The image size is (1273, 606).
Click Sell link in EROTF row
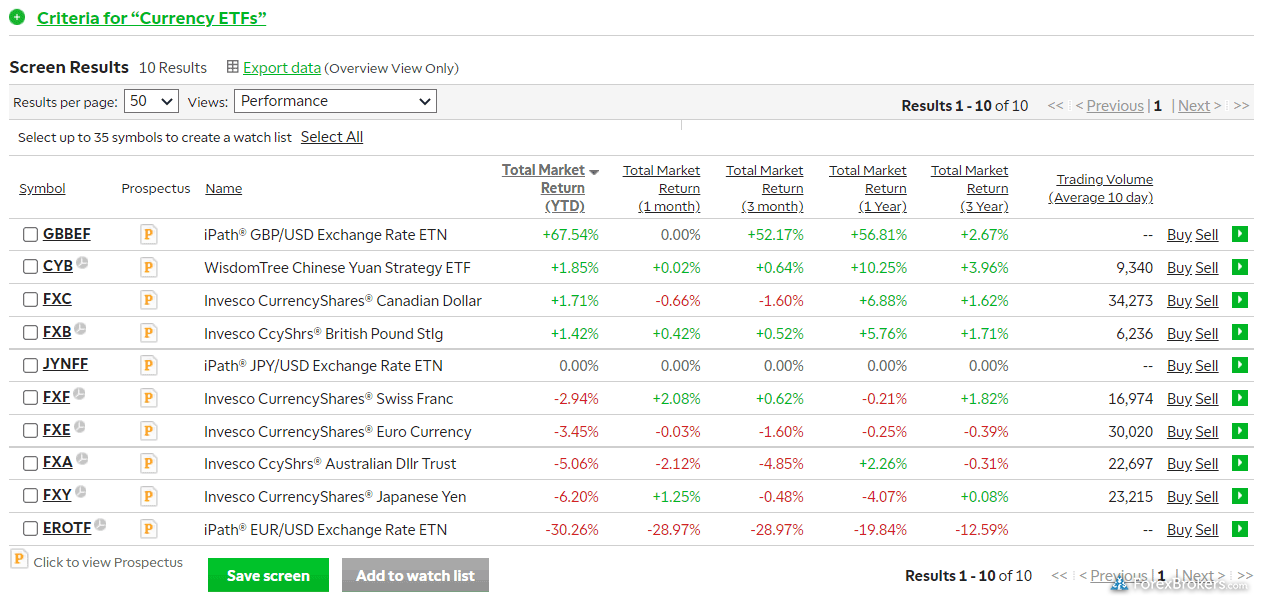pos(1207,530)
